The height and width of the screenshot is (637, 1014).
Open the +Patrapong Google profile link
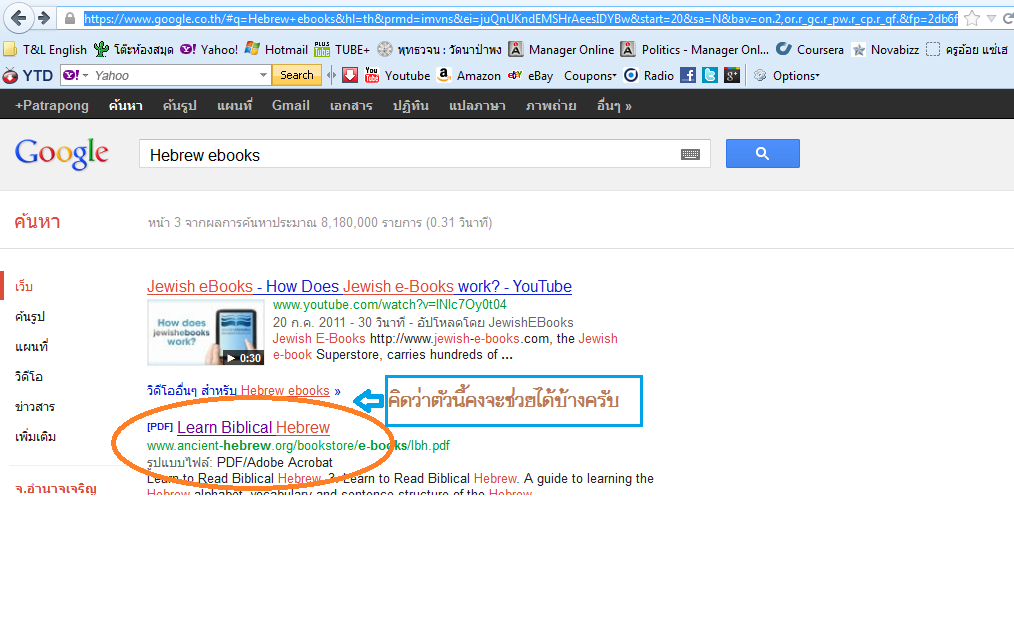(52, 105)
